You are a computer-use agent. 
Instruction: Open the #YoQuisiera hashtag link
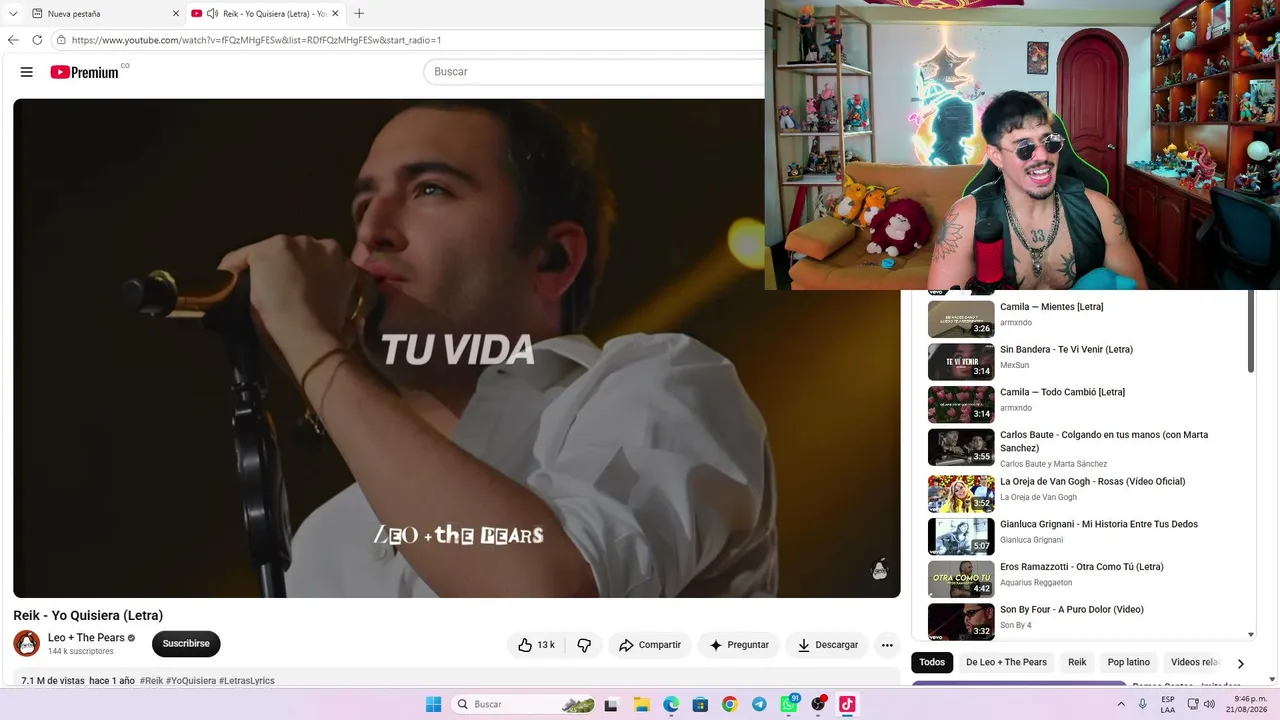click(x=191, y=681)
